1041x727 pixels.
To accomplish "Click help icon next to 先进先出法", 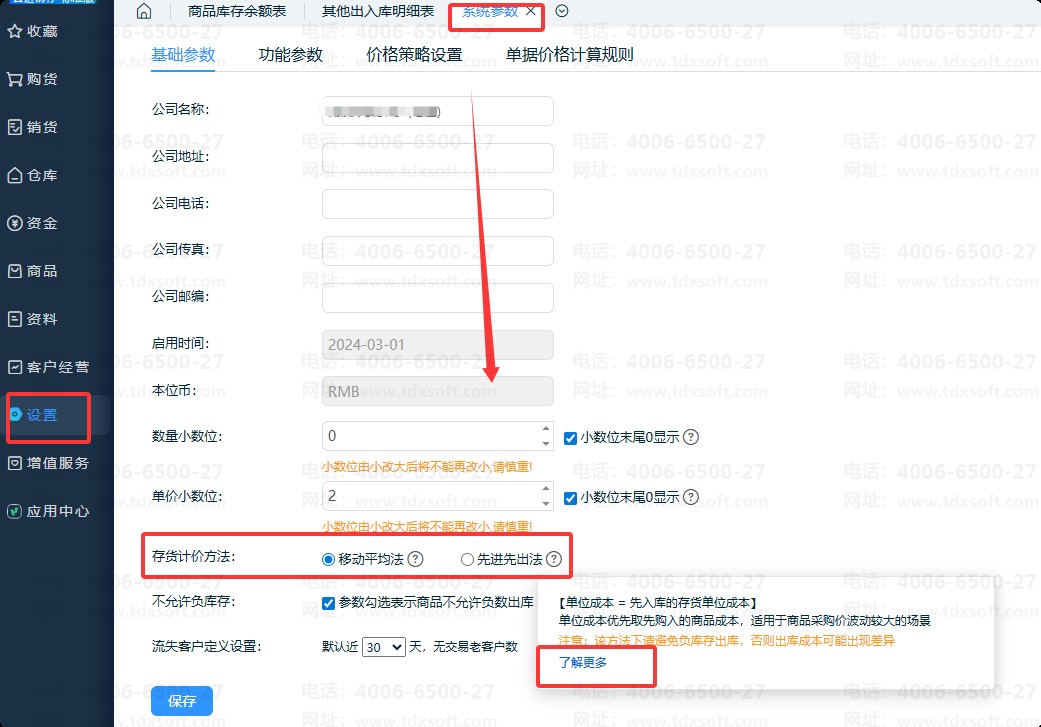I will tap(554, 560).
